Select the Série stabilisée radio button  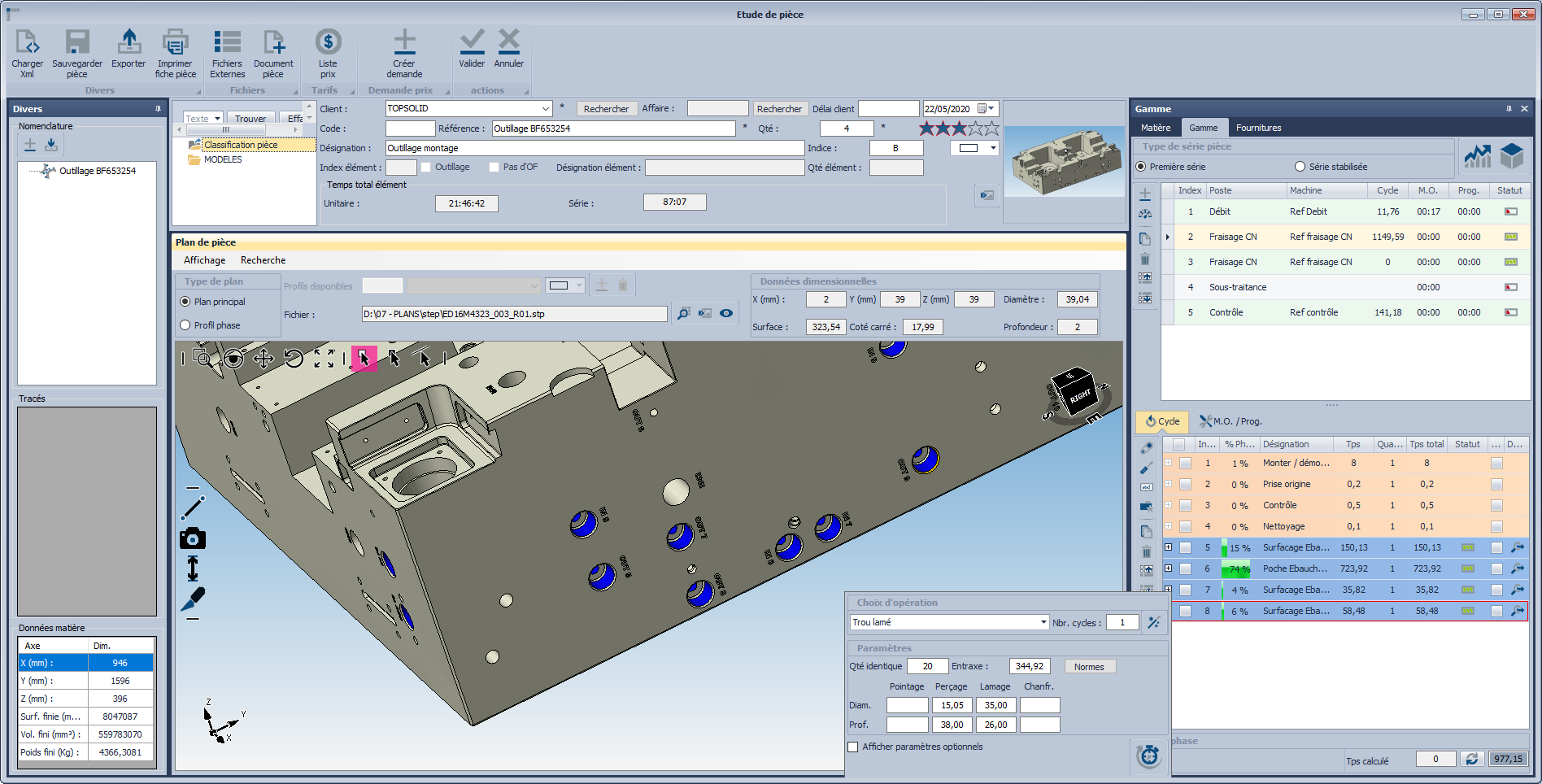point(1300,167)
